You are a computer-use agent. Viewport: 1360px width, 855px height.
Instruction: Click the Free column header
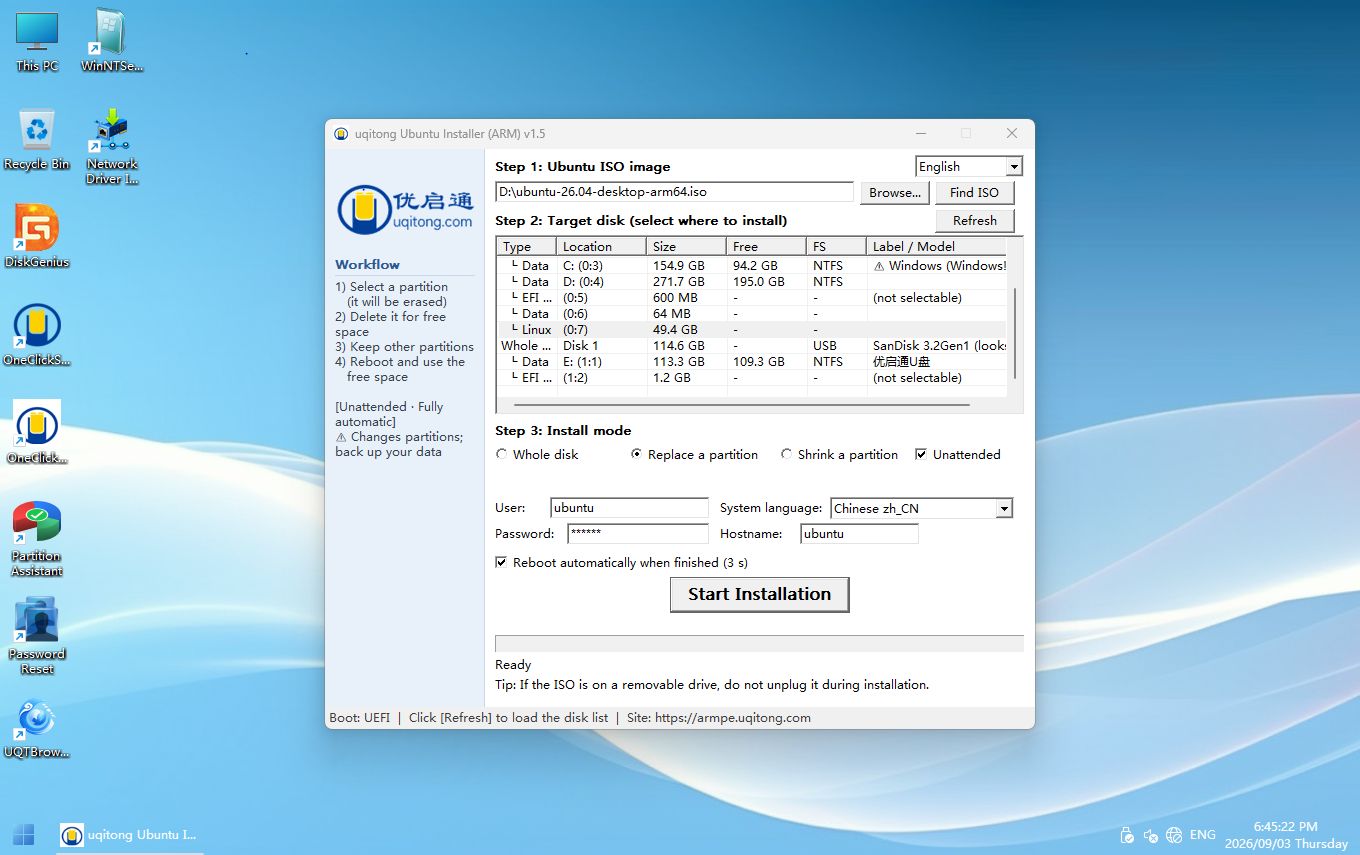pos(766,246)
